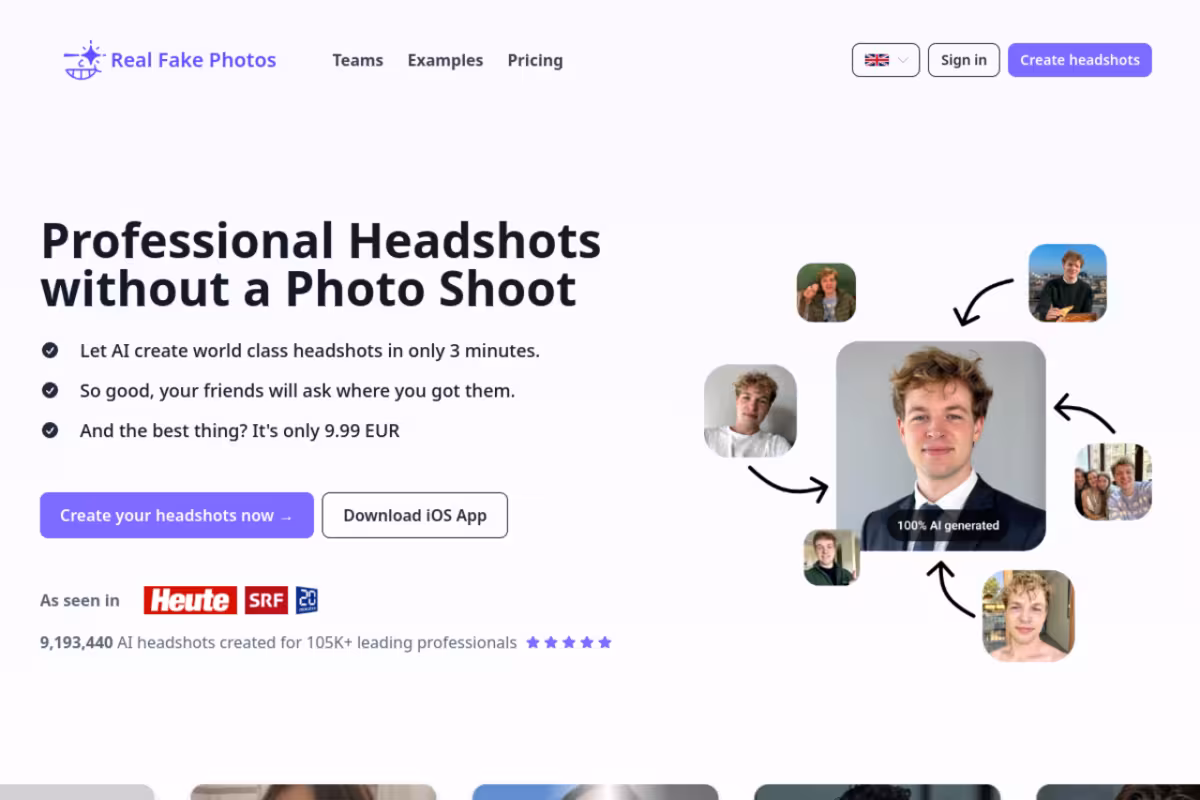Click the Professional Headshots without a Photo Shoot heading
Screen dimensions: 1200x800
pos(321,265)
